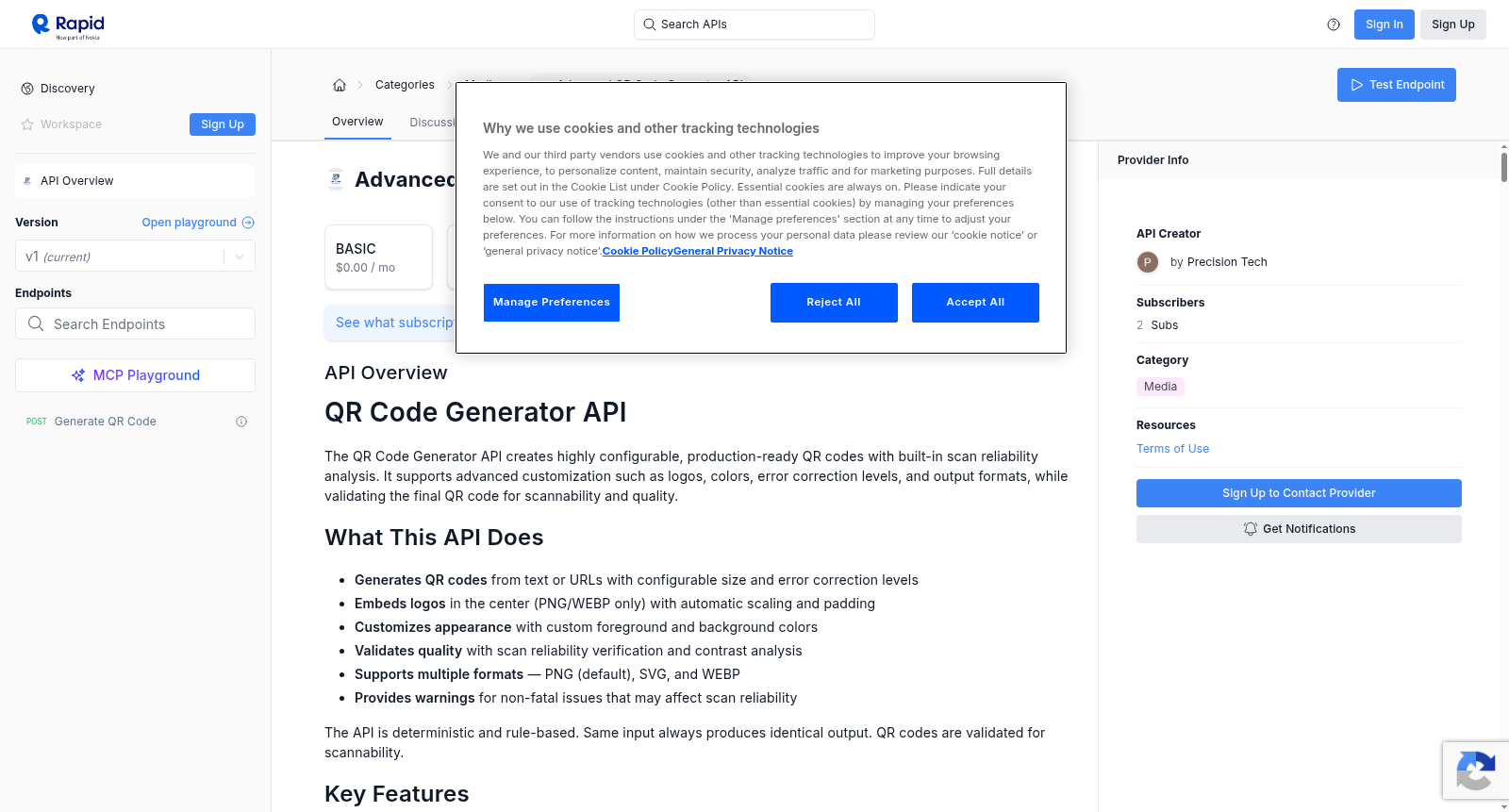Click Sign Up to Contact Provider

(1299, 493)
